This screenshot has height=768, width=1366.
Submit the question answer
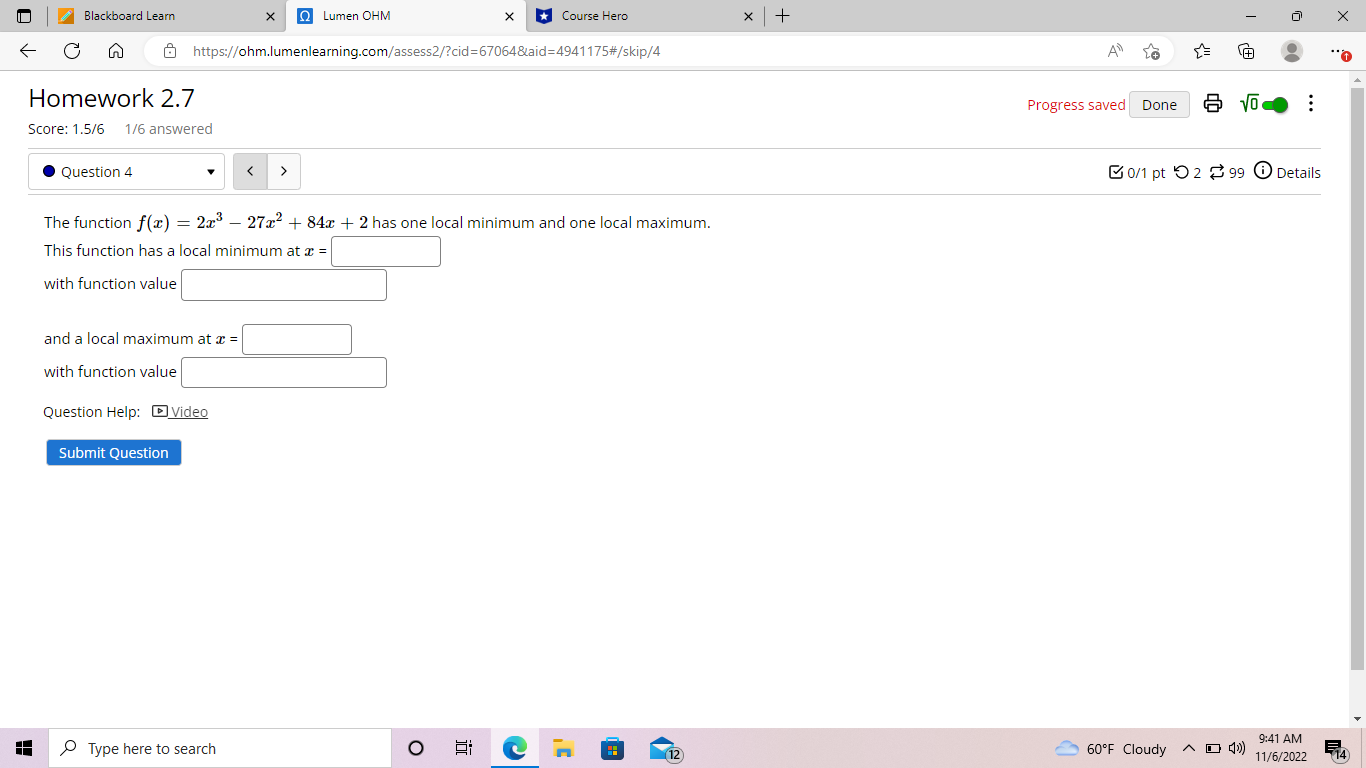[x=114, y=452]
